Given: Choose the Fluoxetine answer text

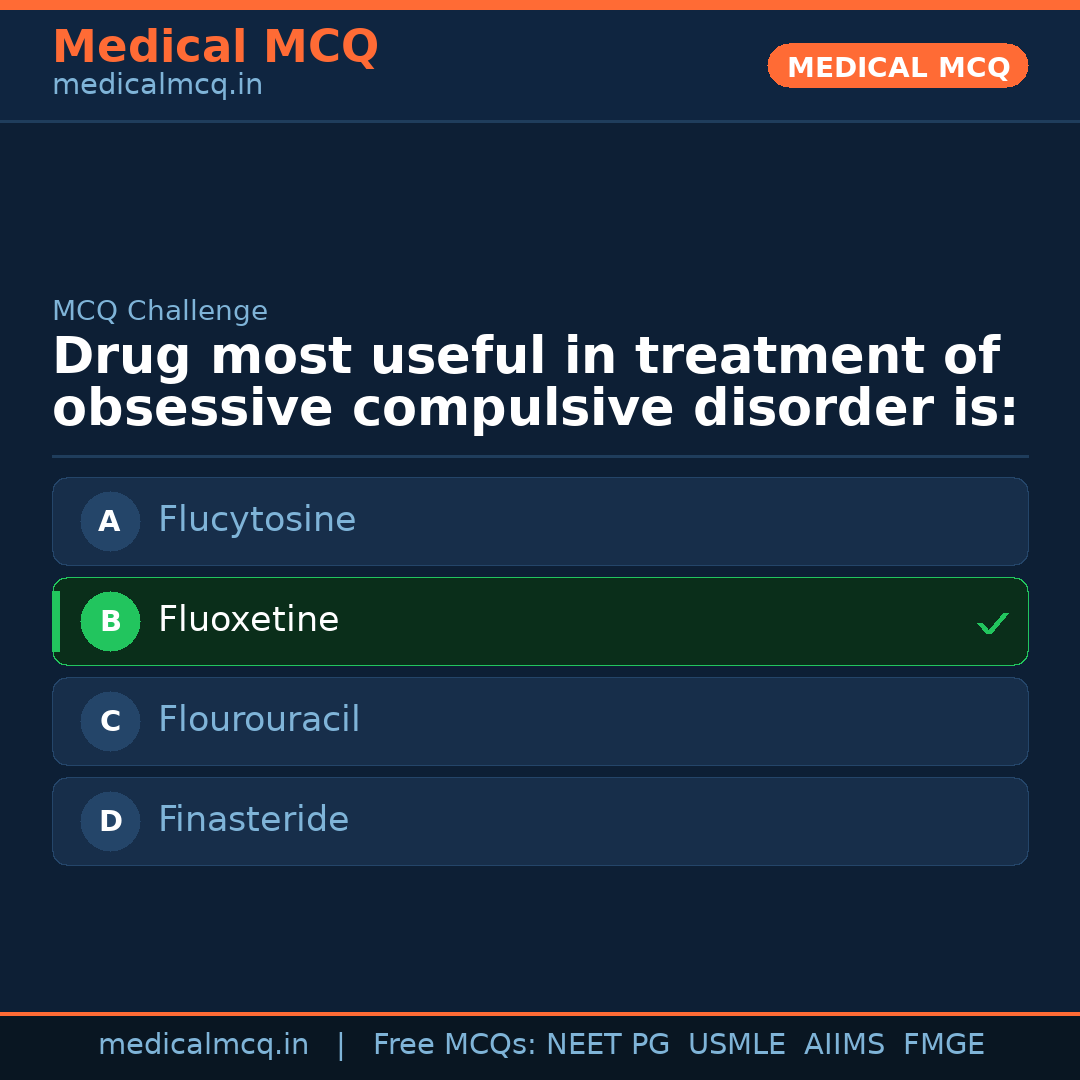Looking at the screenshot, I should (x=248, y=620).
